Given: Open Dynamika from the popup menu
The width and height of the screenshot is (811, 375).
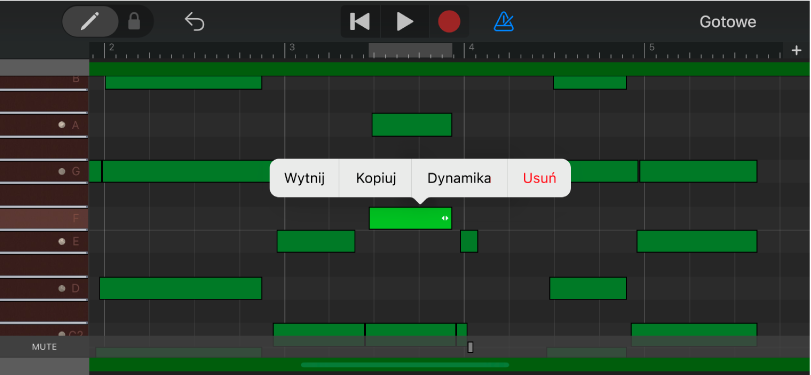Looking at the screenshot, I should pos(459,178).
